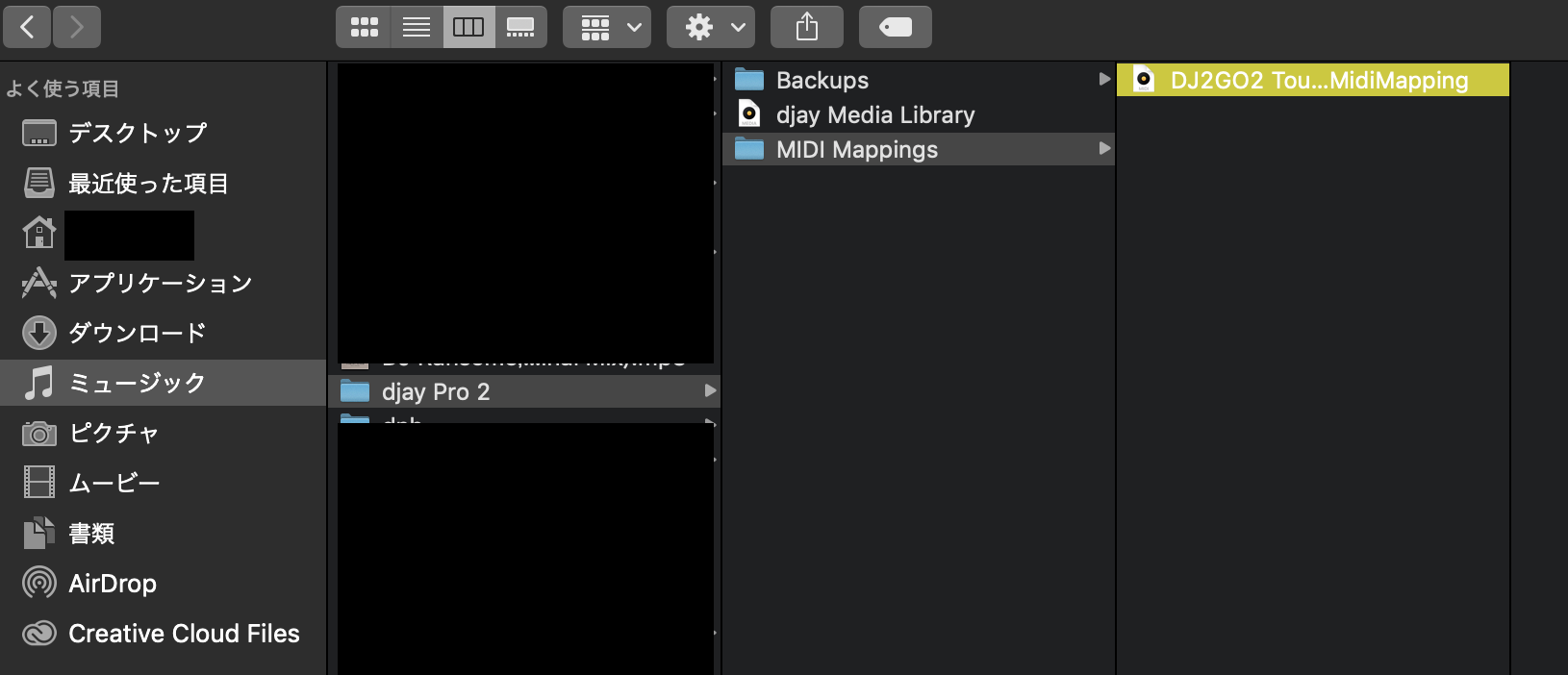Screen dimensions: 1568x675
Task: Switch to icon view mode
Action: click(364, 27)
